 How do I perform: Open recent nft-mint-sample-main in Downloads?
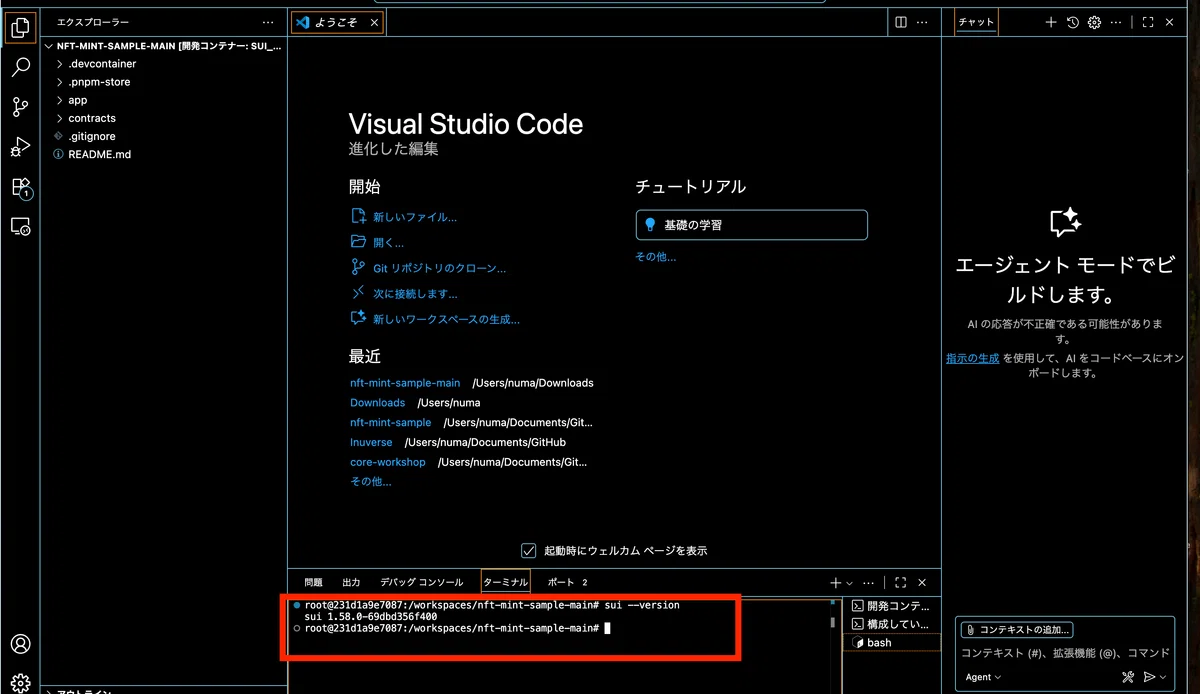pyautogui.click(x=405, y=383)
